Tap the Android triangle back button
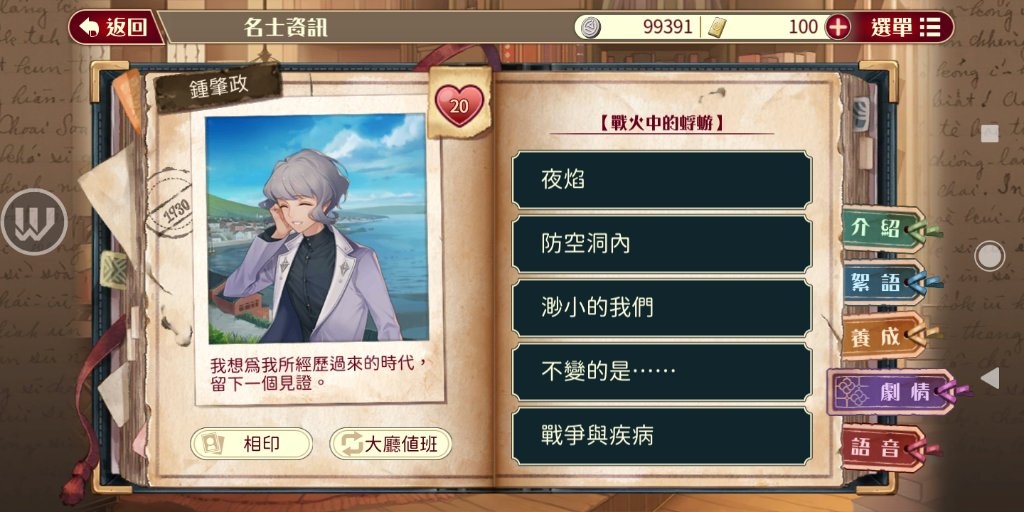 [990, 378]
